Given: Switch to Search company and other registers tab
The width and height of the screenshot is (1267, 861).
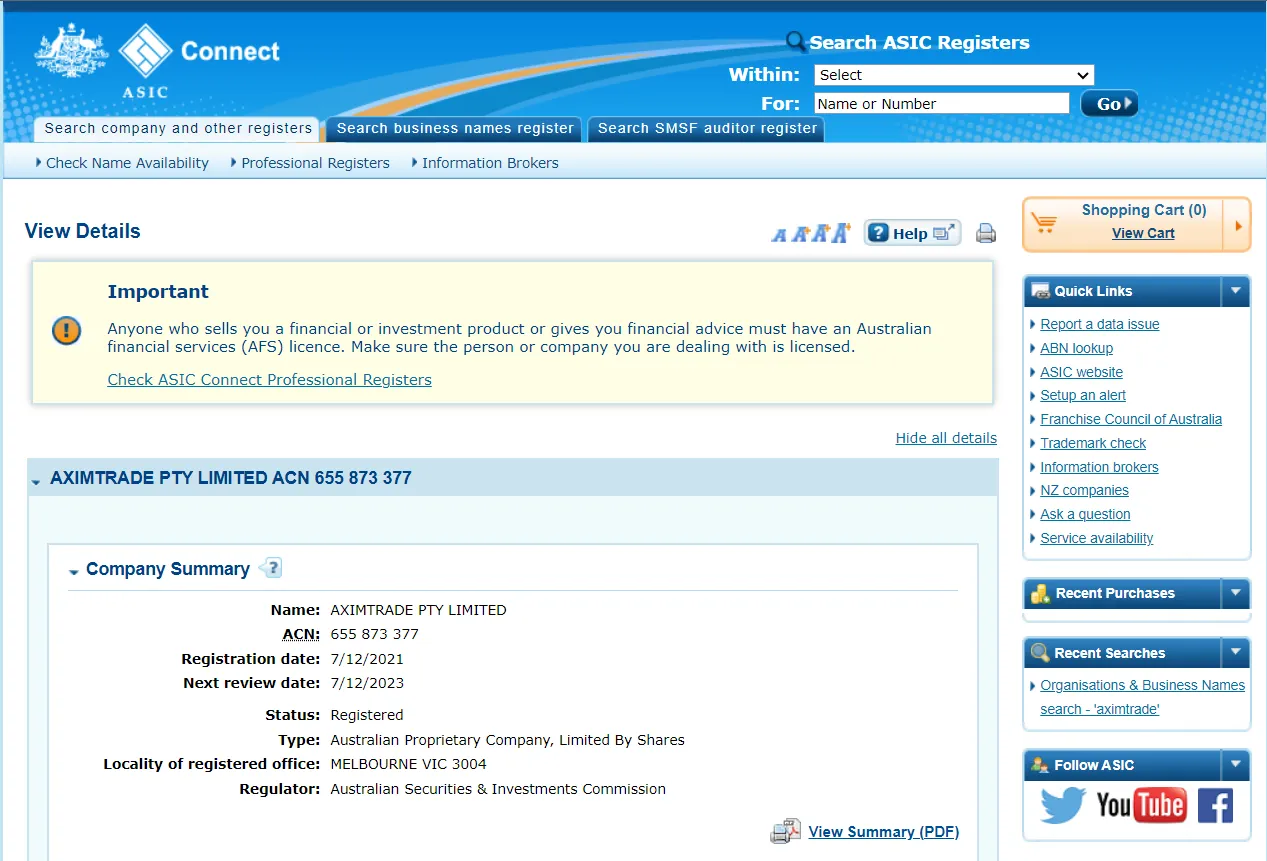Looking at the screenshot, I should (x=178, y=128).
